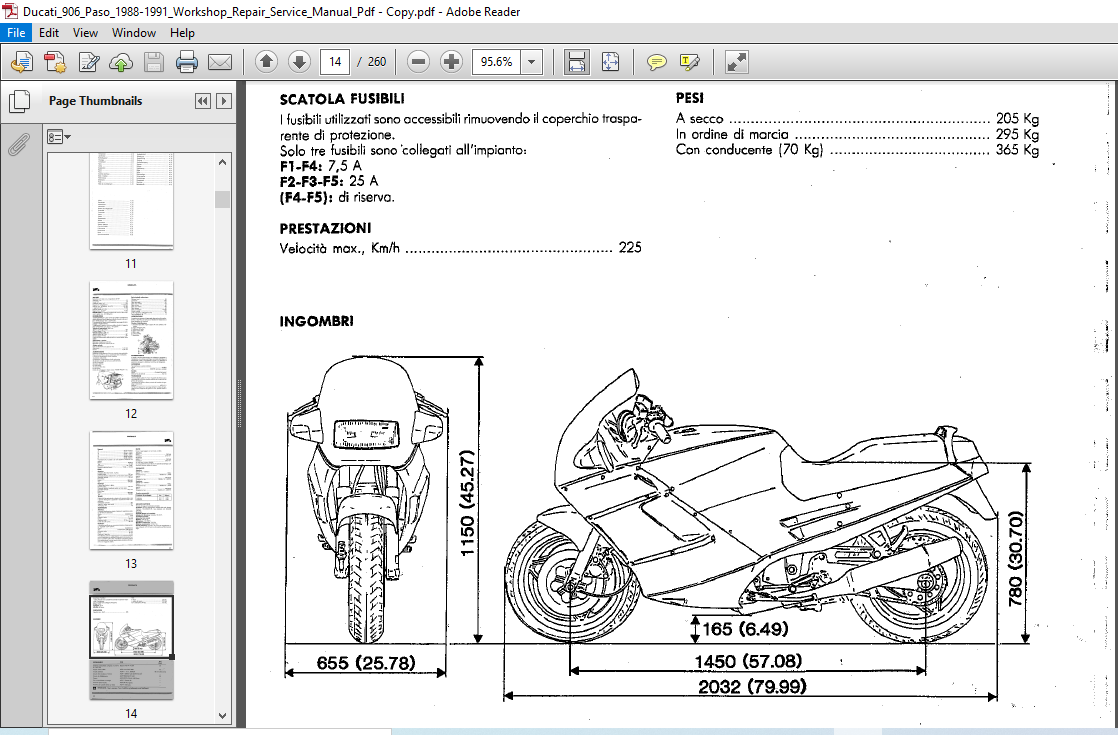
Task: Select page 12 thumbnail
Action: [x=131, y=340]
